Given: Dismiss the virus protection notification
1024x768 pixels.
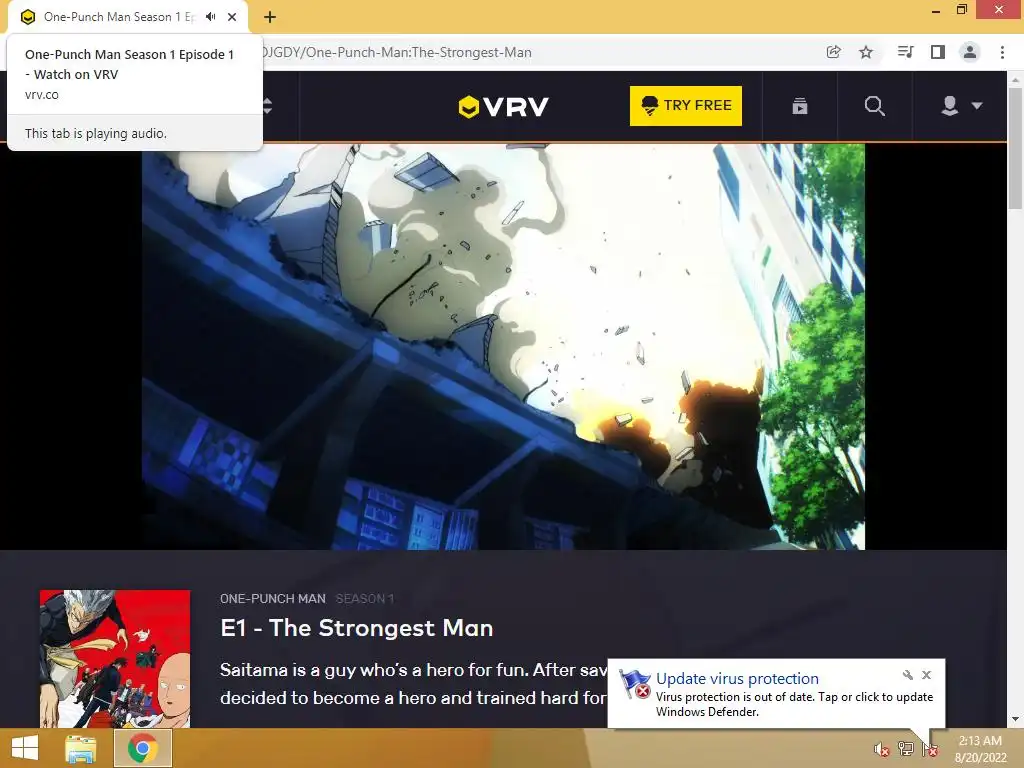Looking at the screenshot, I should pos(927,675).
